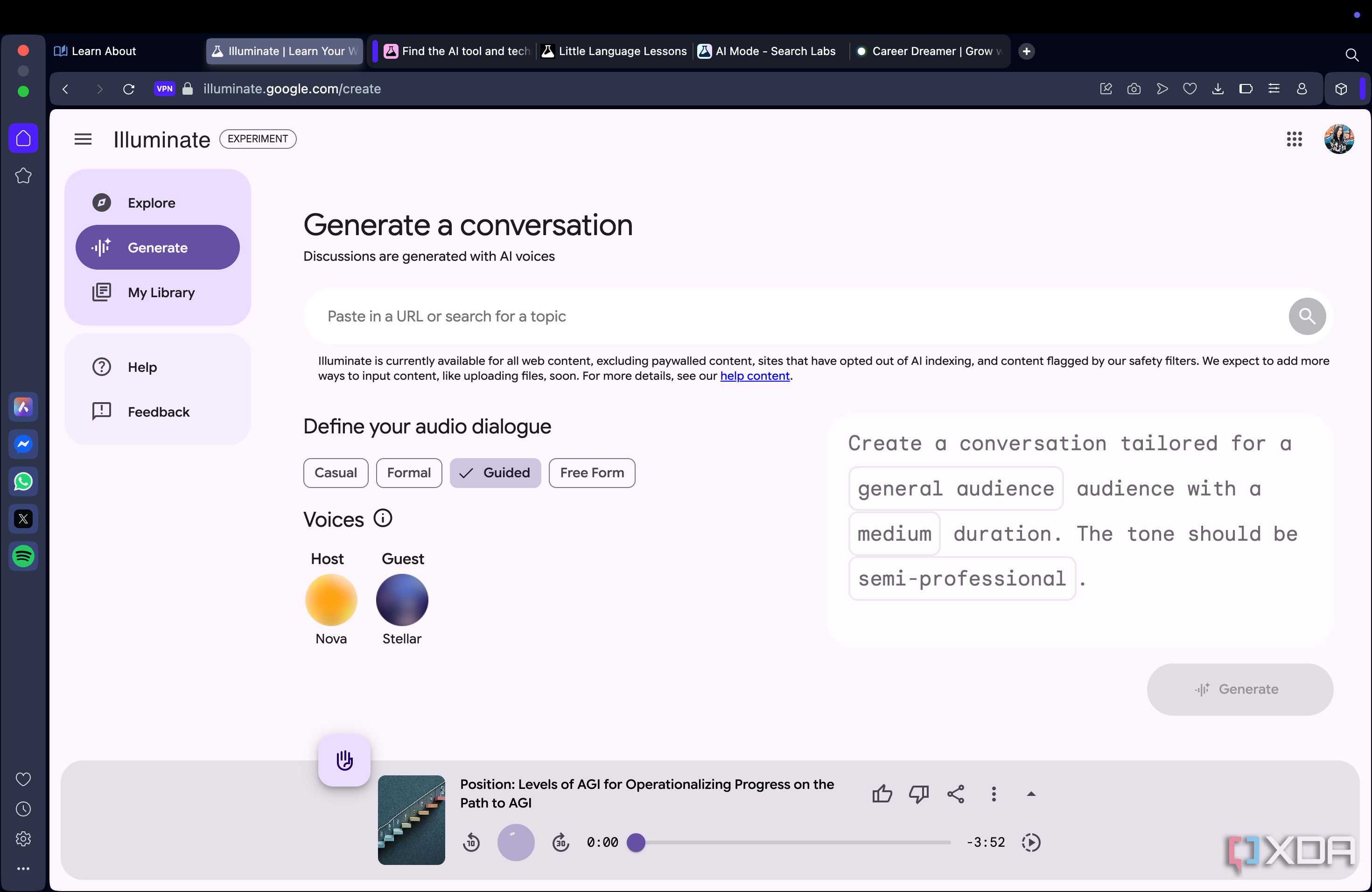Open Google apps grid
Viewport: 1372px width, 892px height.
(1294, 139)
